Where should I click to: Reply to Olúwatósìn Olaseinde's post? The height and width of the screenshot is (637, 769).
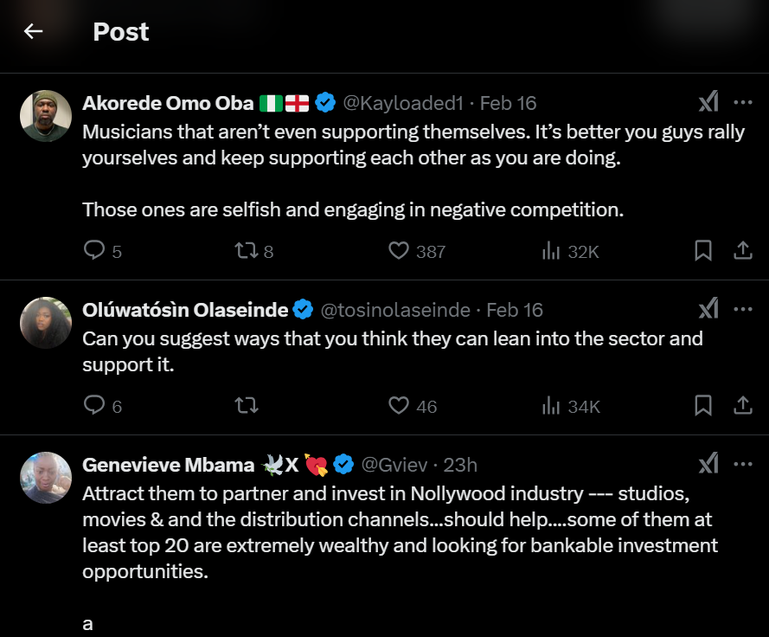point(95,405)
